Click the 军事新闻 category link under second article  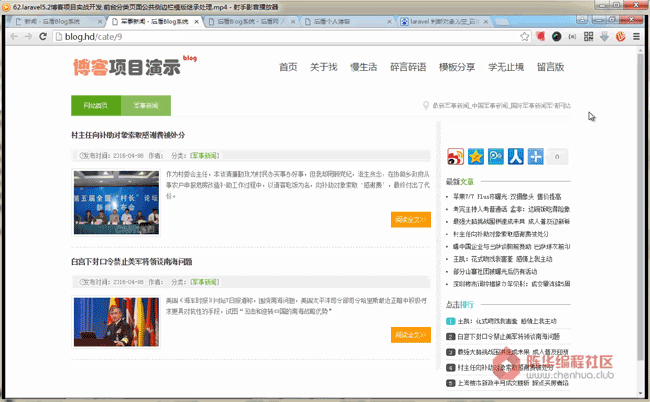204,282
